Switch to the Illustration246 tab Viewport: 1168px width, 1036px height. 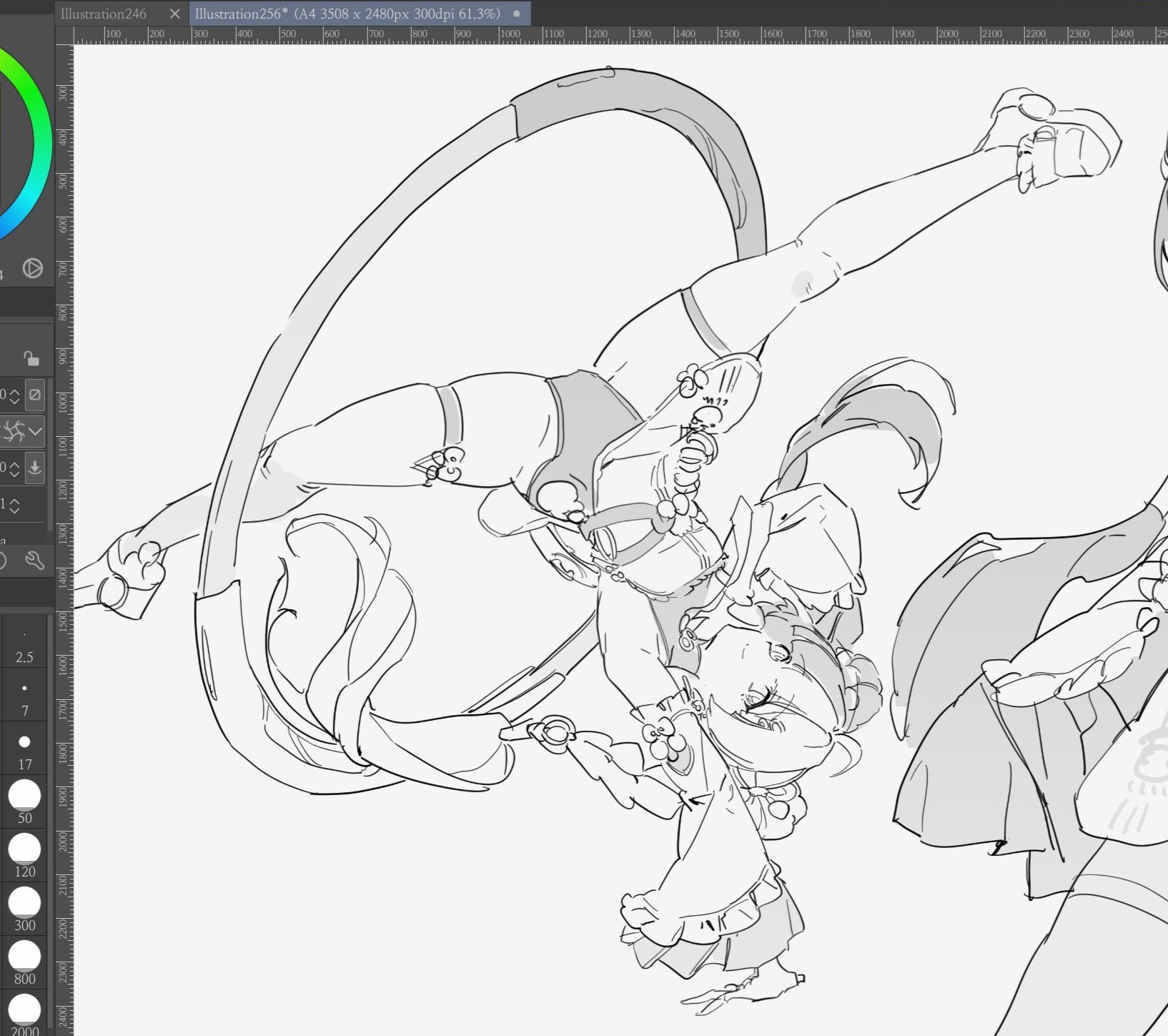(104, 14)
